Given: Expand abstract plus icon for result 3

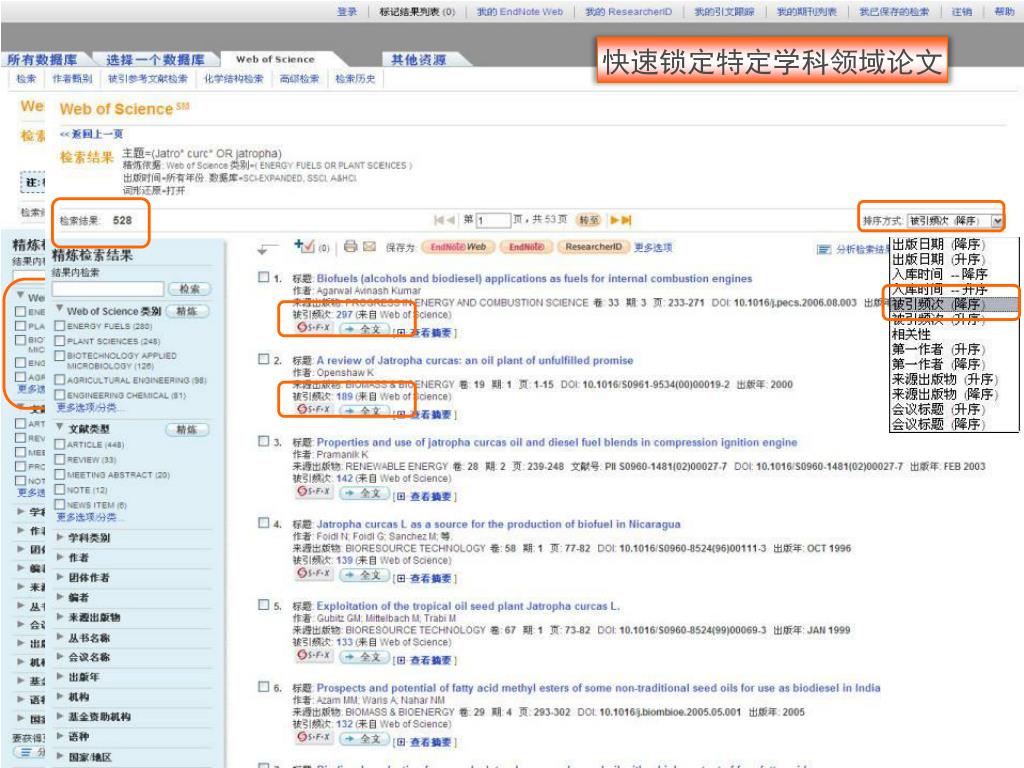Looking at the screenshot, I should [401, 497].
